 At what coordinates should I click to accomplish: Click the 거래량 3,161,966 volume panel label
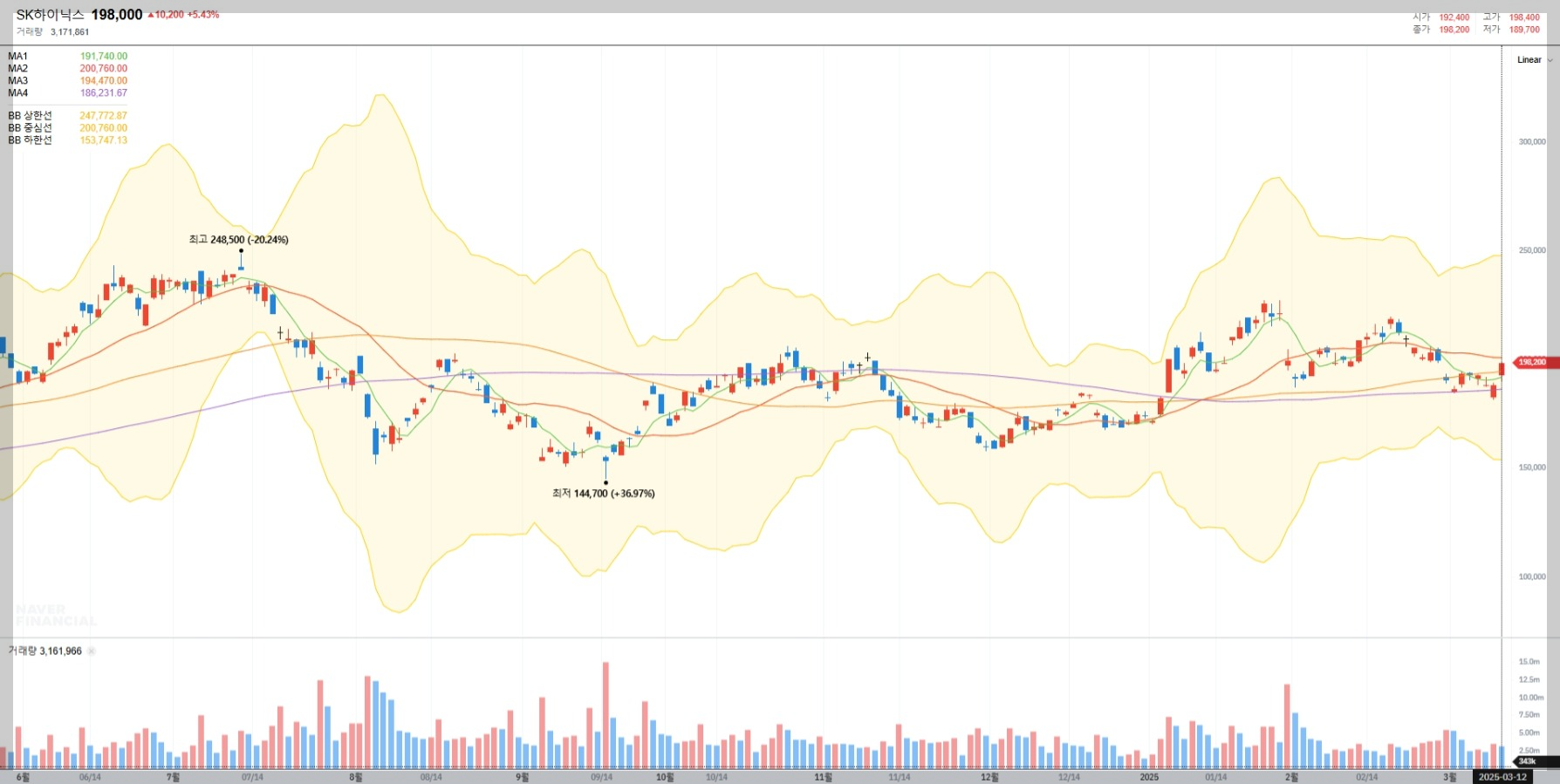[x=45, y=651]
